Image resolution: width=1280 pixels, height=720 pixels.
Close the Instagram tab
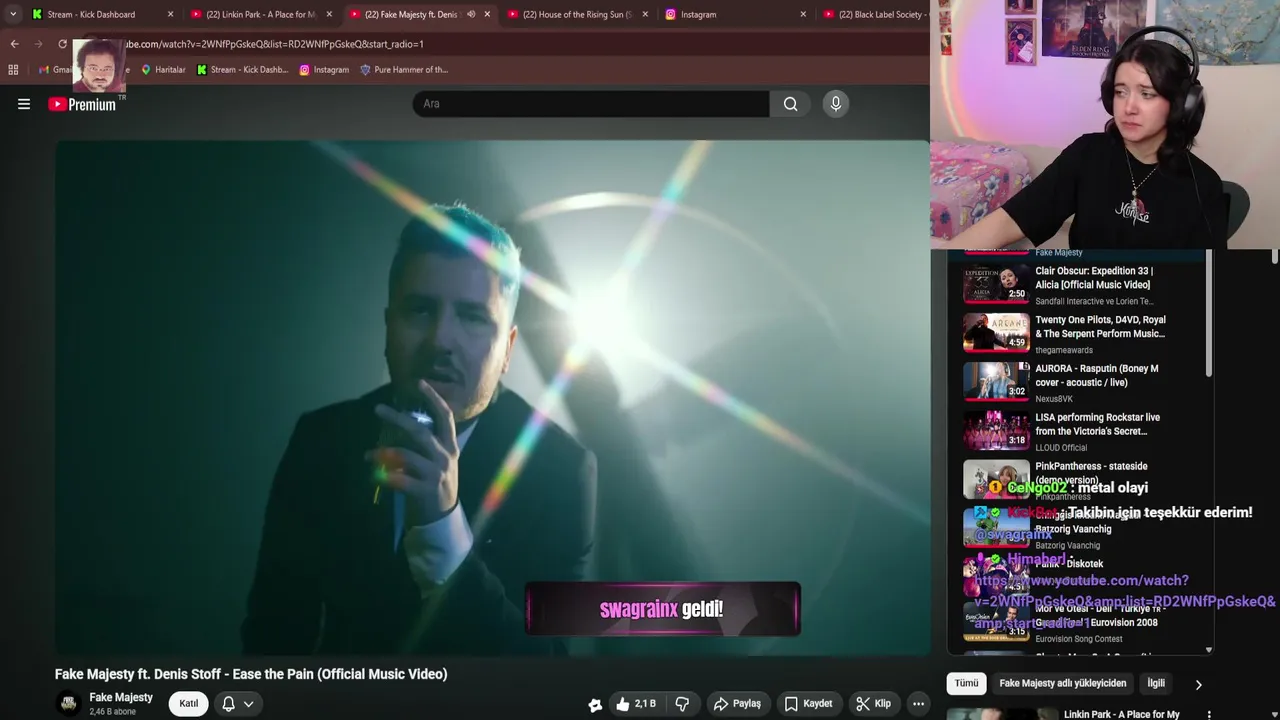(803, 15)
